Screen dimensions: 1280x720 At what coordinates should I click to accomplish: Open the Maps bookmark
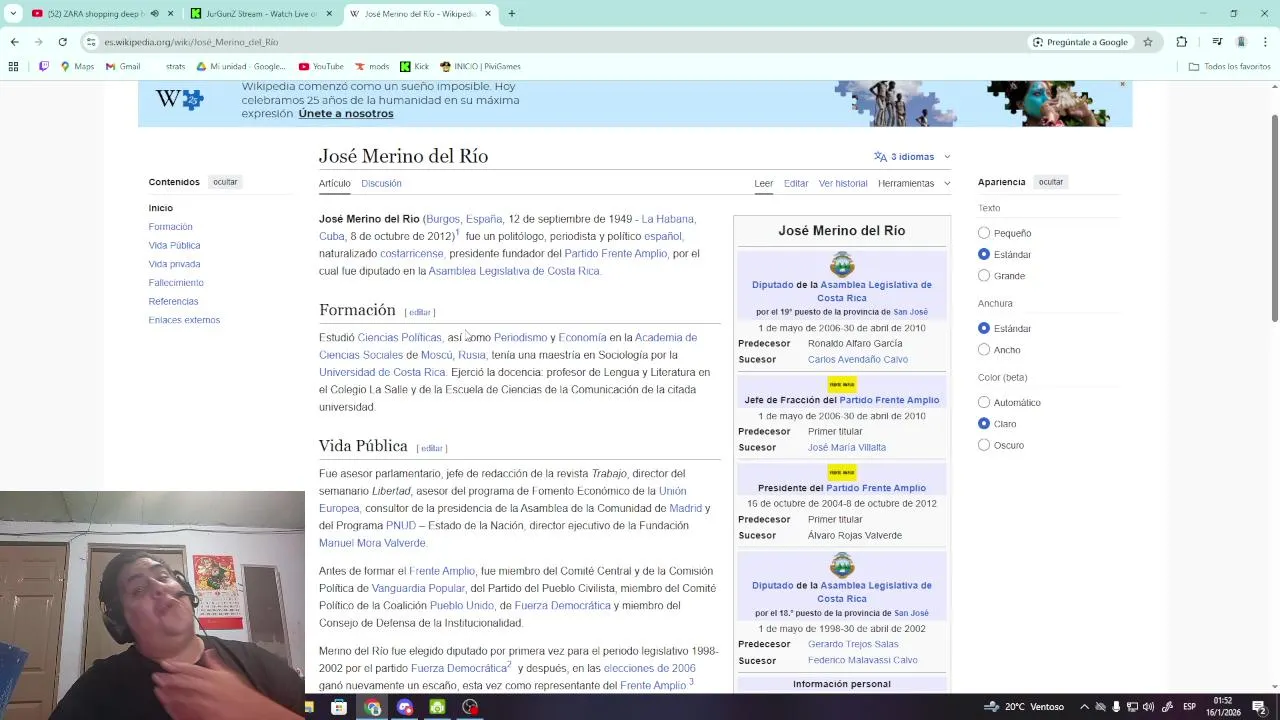pos(77,66)
